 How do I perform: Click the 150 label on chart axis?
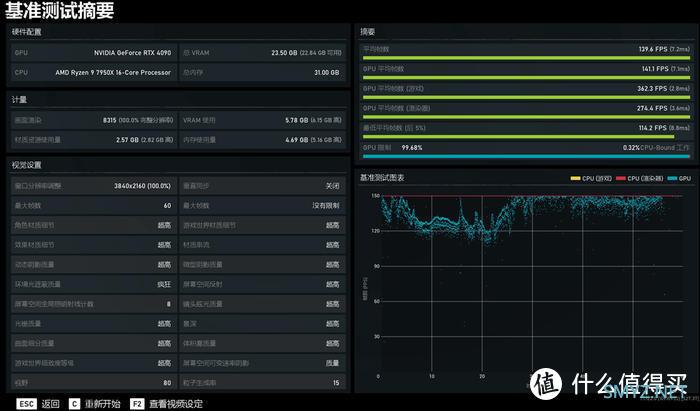[x=375, y=195]
